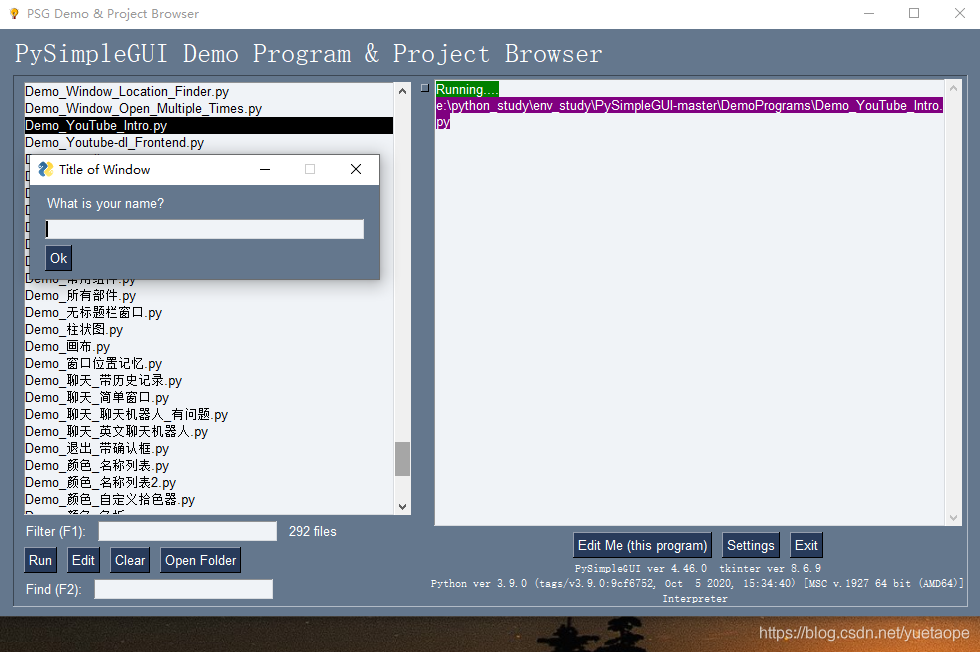Minimize the PSG Demo & Project Browser window

pyautogui.click(x=869, y=13)
